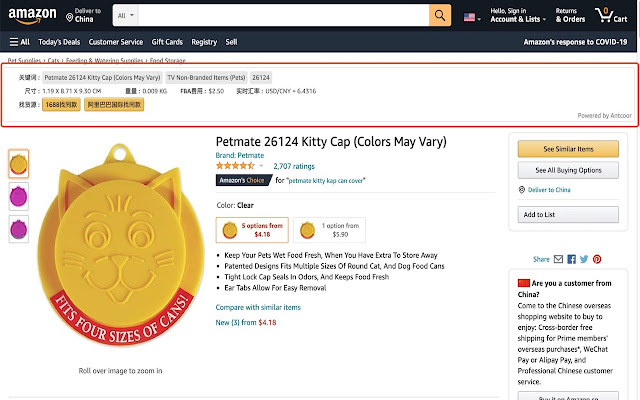Open the language flag dropdown
The width and height of the screenshot is (640, 400).
473,17
